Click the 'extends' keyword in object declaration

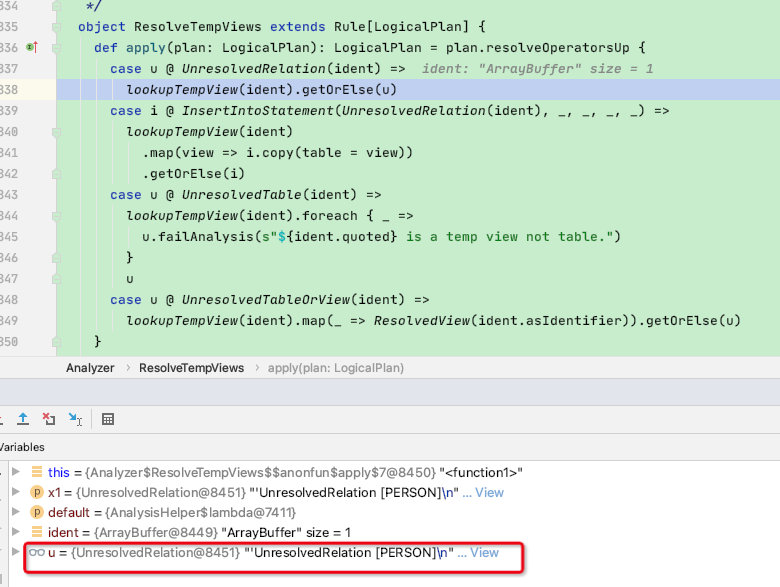coord(297,26)
